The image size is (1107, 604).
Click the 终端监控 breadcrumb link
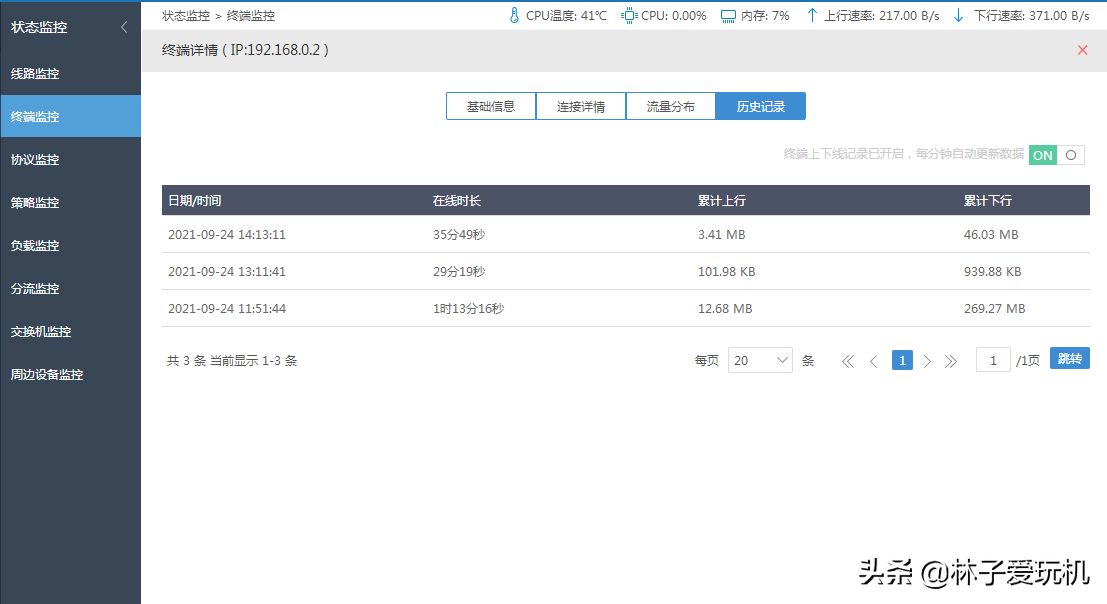(251, 16)
